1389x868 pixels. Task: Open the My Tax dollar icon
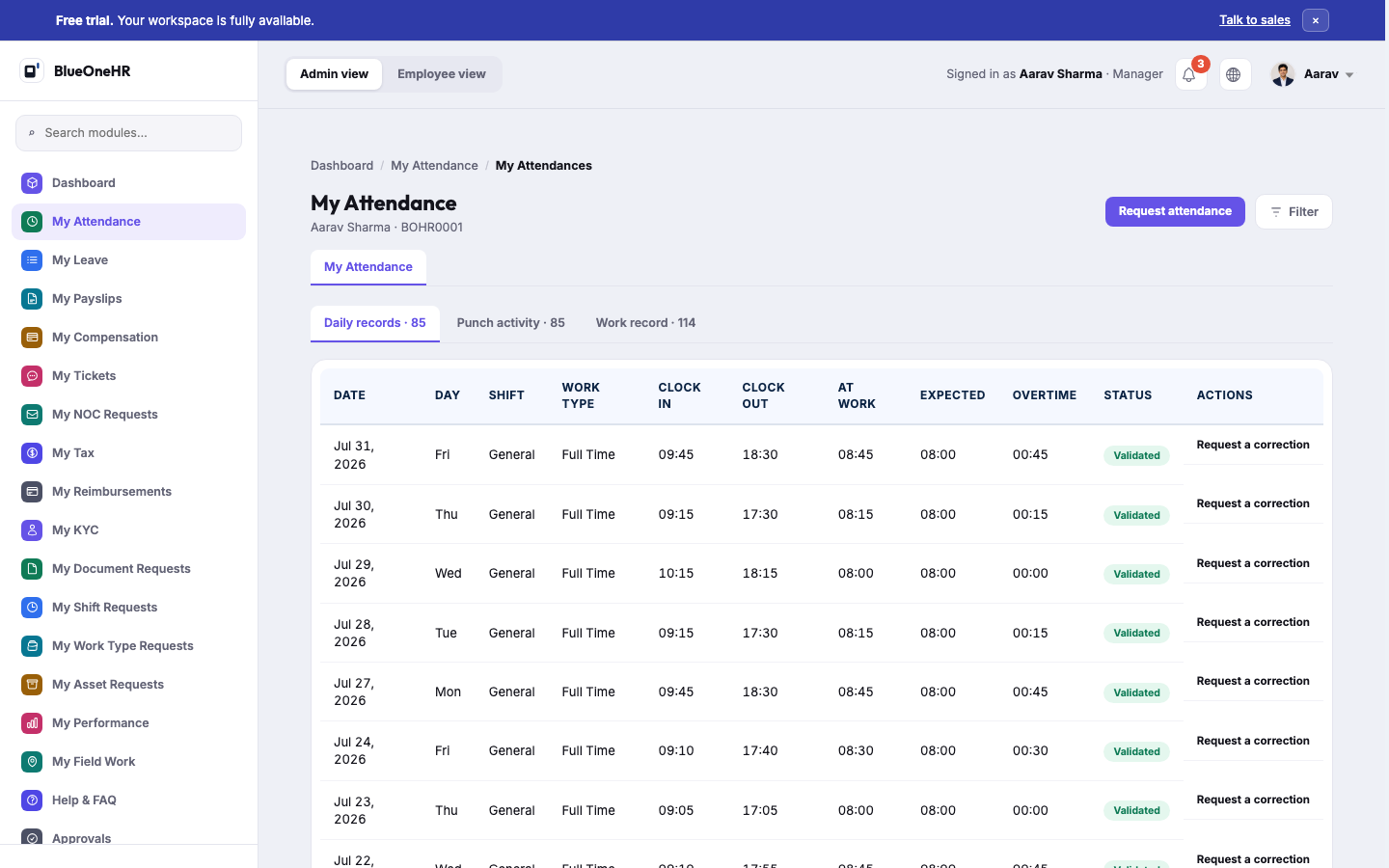click(32, 453)
